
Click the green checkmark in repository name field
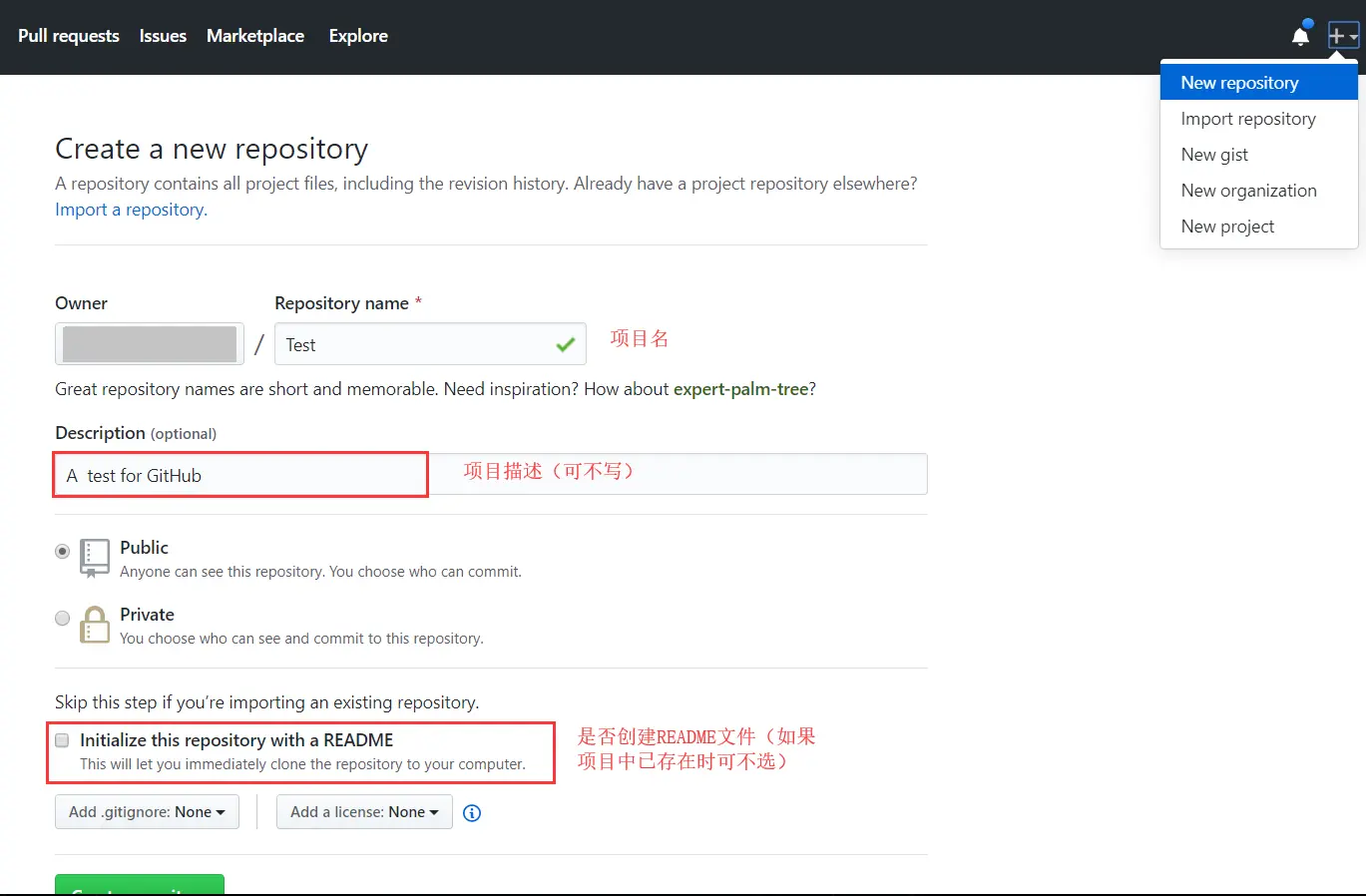pyautogui.click(x=566, y=344)
